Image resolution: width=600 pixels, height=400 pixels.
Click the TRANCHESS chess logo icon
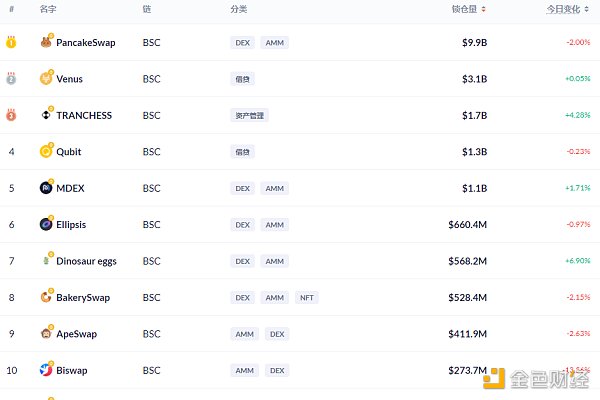click(46, 115)
